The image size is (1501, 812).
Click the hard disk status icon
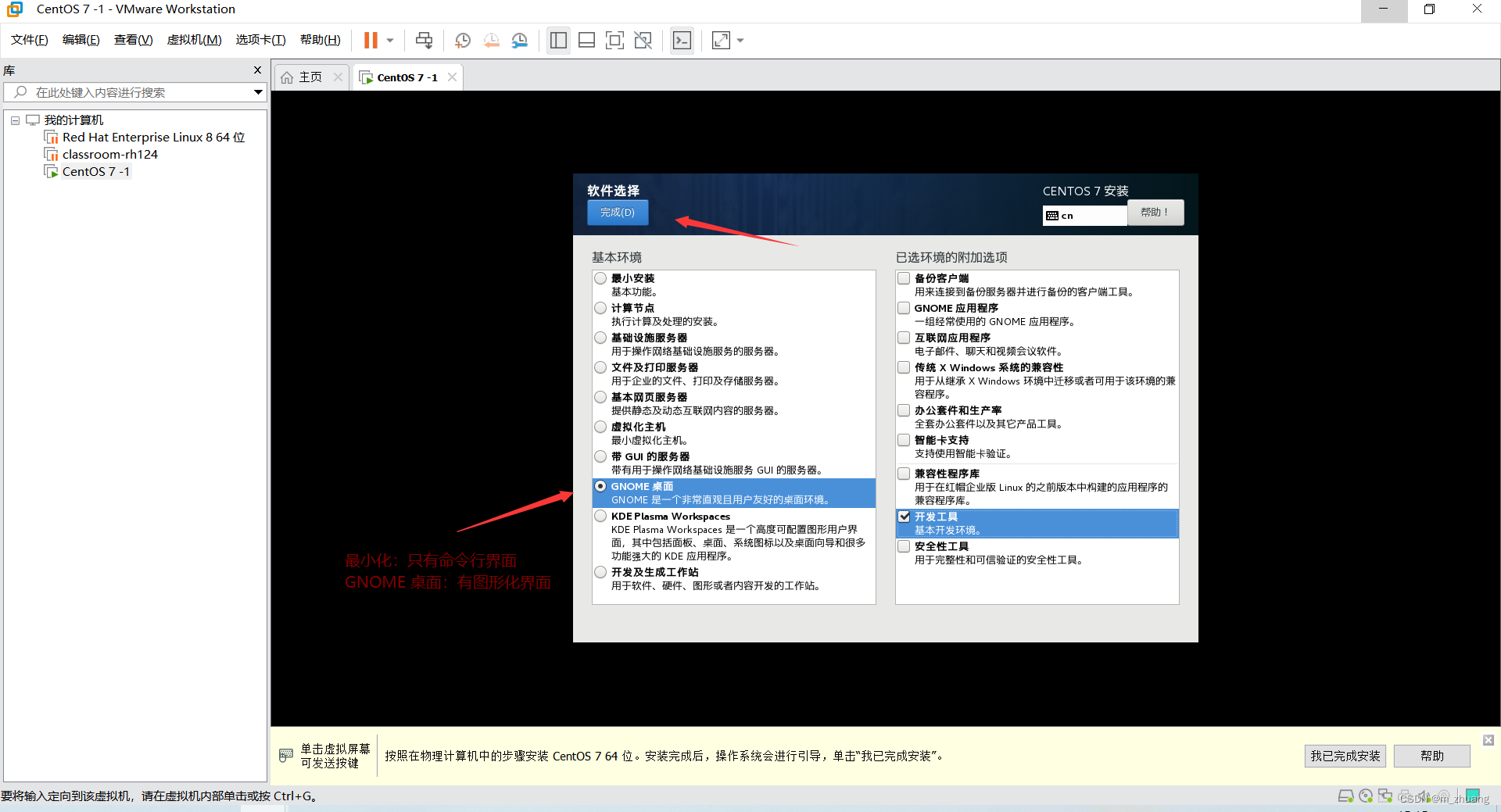1345,796
